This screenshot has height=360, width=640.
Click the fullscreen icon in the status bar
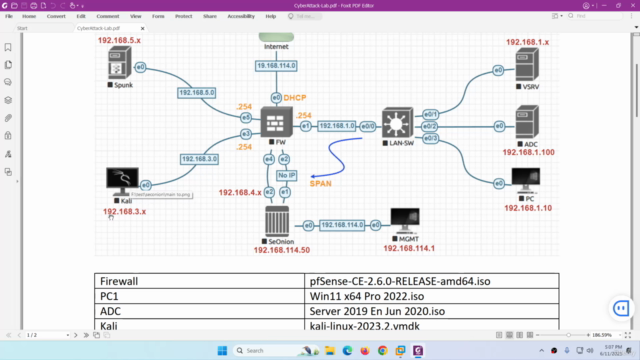click(628, 335)
